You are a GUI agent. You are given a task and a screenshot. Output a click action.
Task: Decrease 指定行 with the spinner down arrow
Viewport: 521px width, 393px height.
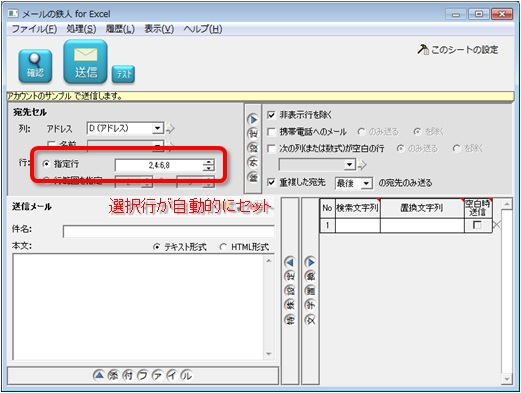(209, 168)
